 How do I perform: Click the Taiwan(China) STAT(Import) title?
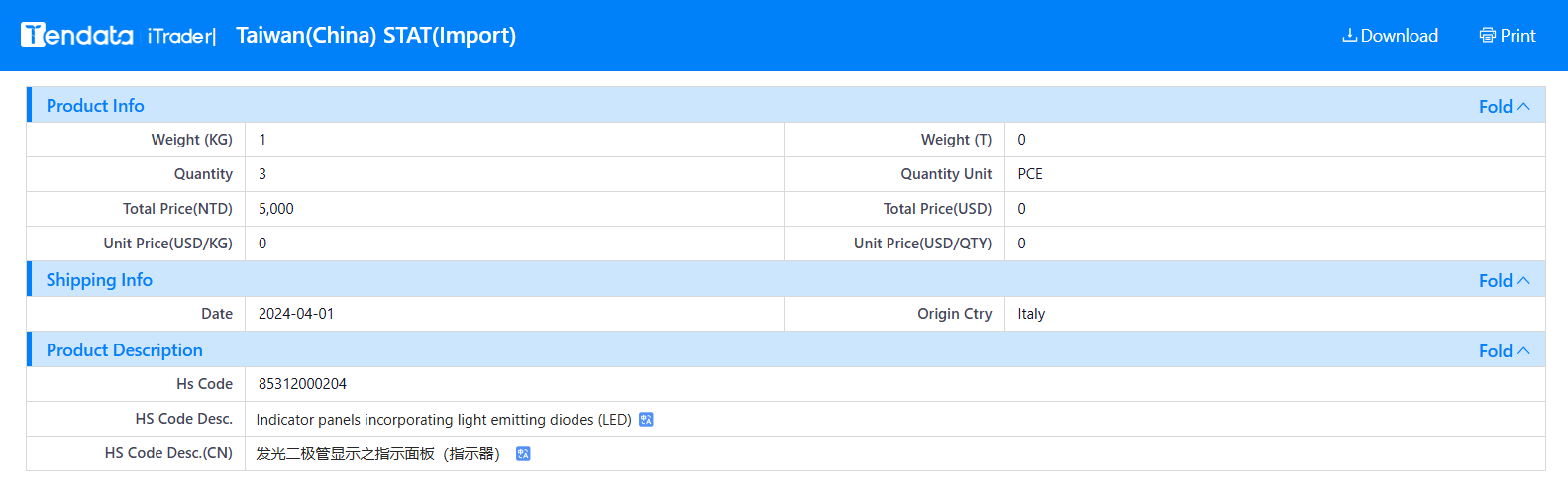point(376,36)
